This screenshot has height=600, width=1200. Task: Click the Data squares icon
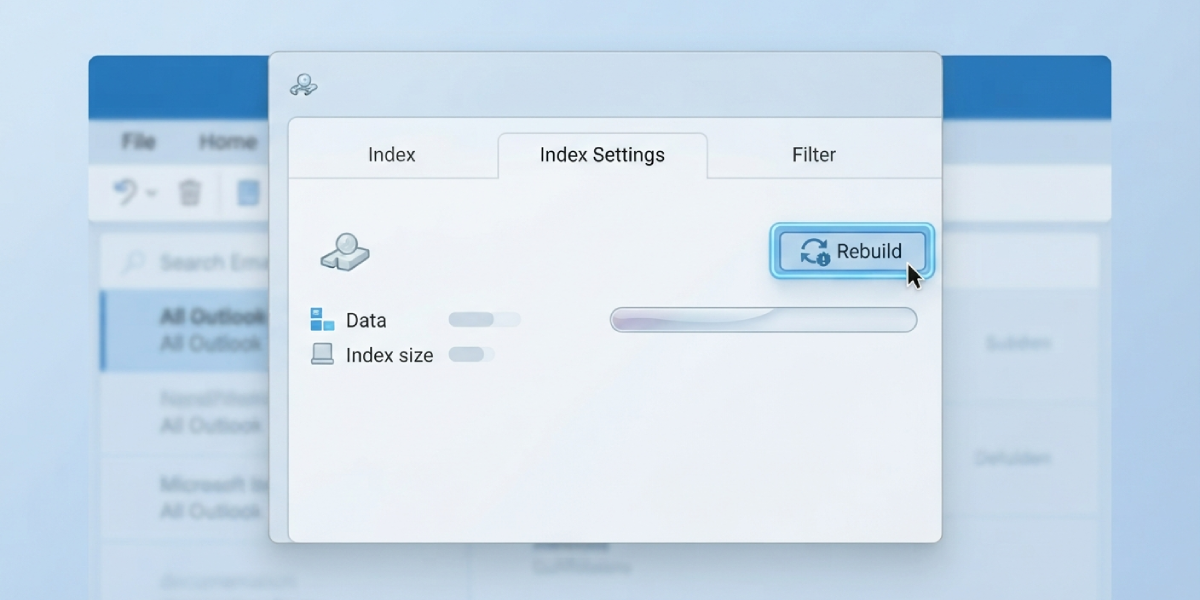pyautogui.click(x=322, y=320)
